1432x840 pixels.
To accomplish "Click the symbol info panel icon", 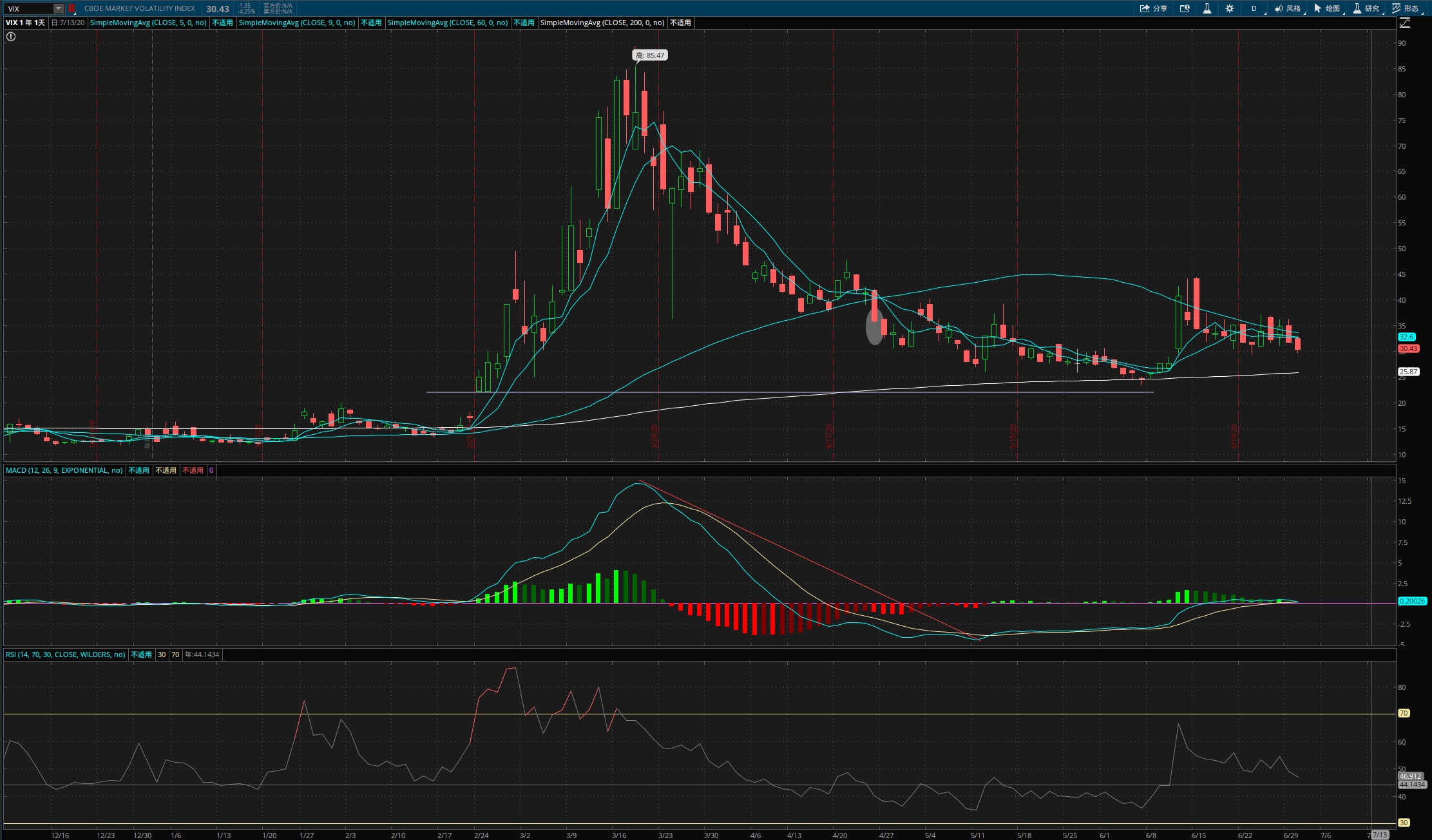I will [1185, 8].
